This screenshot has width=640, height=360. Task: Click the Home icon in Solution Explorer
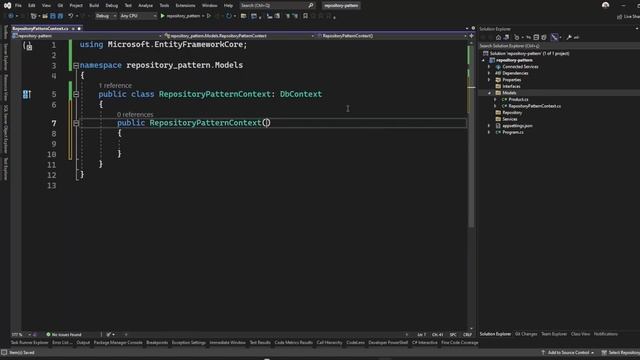[498, 37]
